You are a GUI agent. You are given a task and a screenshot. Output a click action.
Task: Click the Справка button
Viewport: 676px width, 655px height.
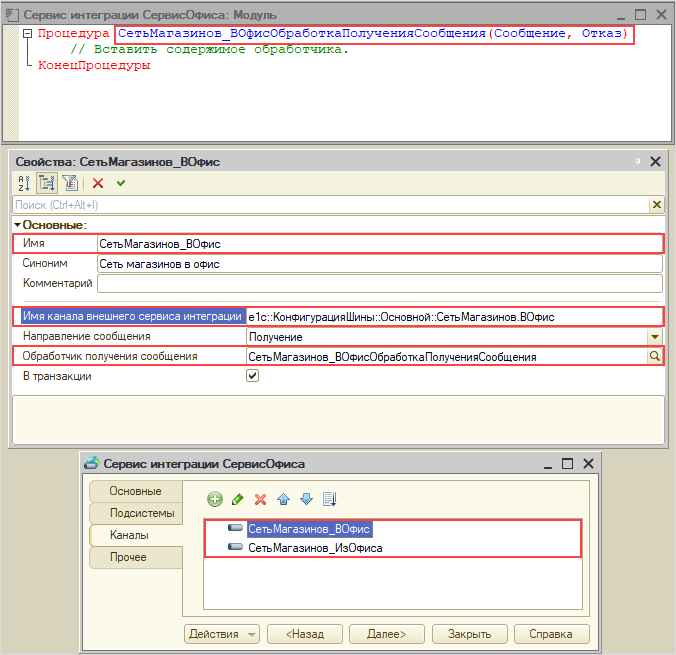551,634
